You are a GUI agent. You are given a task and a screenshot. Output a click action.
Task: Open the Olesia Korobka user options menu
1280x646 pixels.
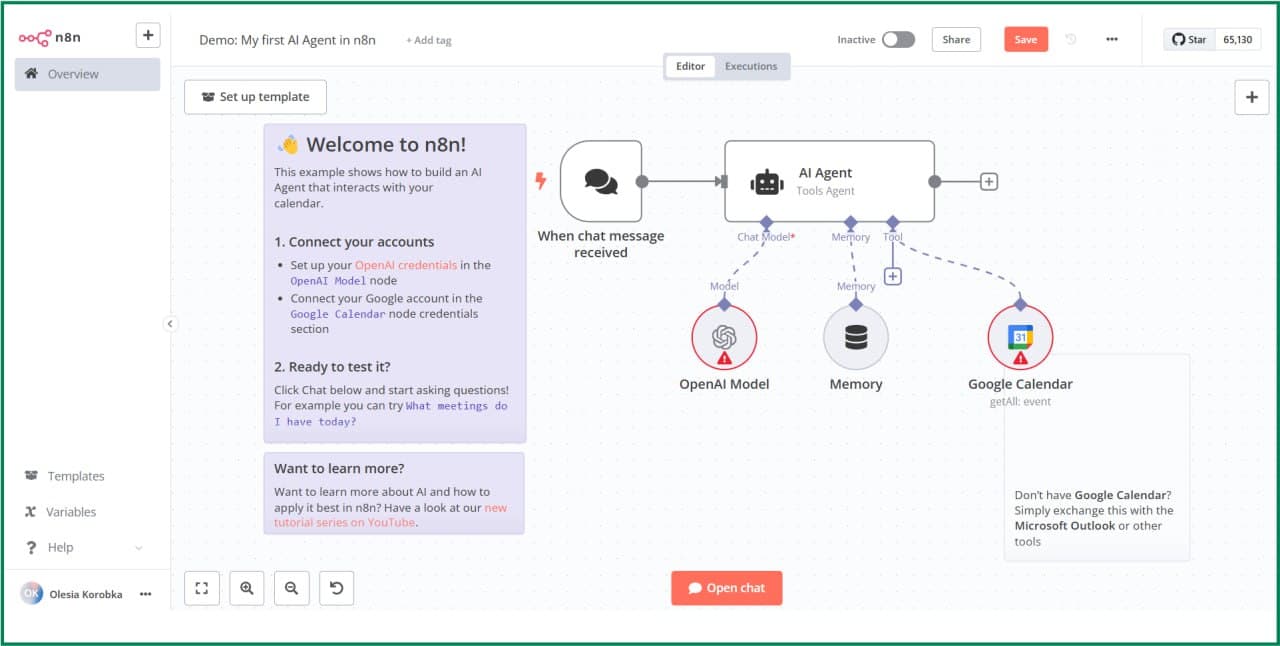pos(145,594)
